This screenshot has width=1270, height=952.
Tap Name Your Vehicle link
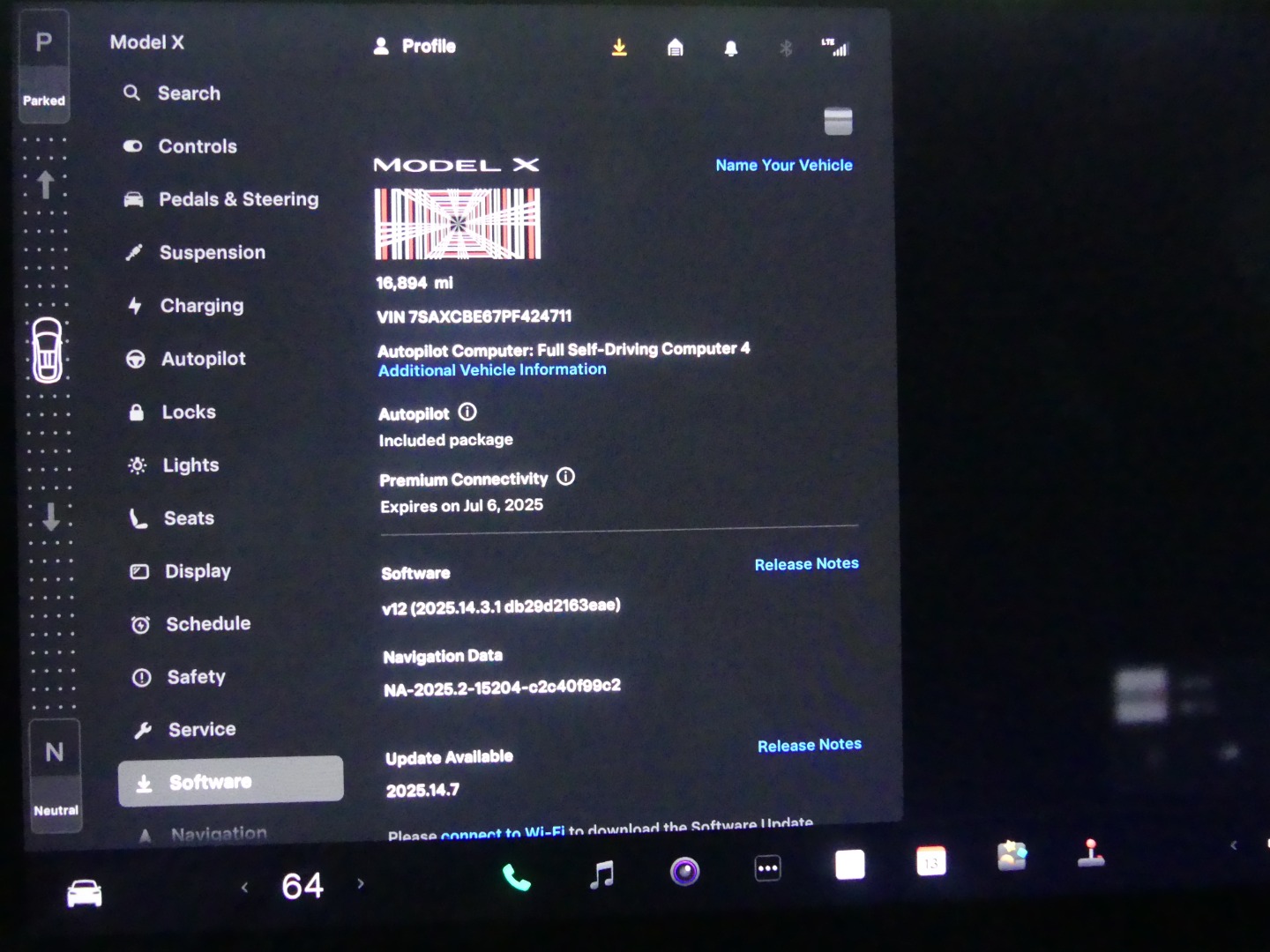tap(783, 165)
